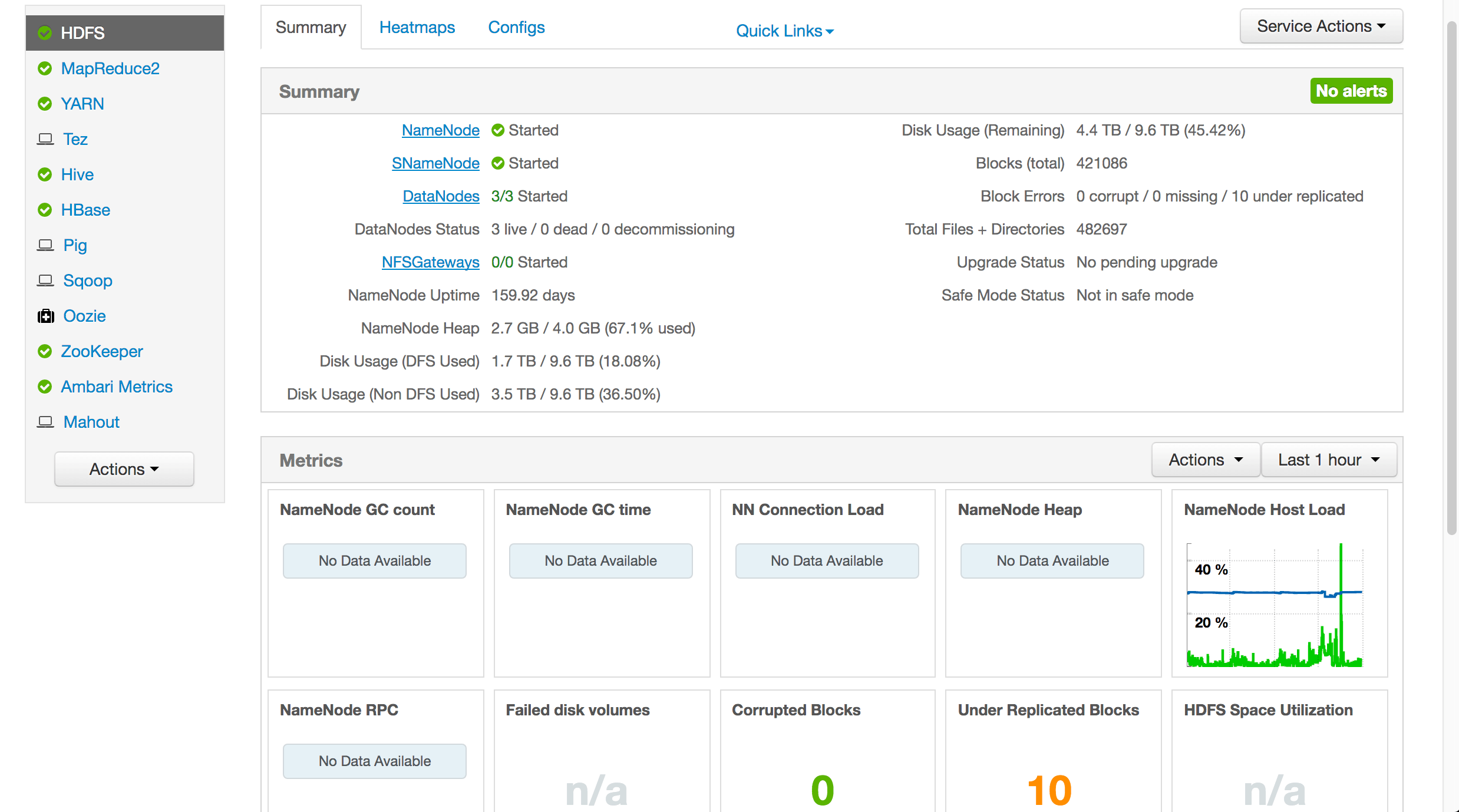Image resolution: width=1459 pixels, height=812 pixels.
Task: Click the status icon next to Hive
Action: [45, 174]
